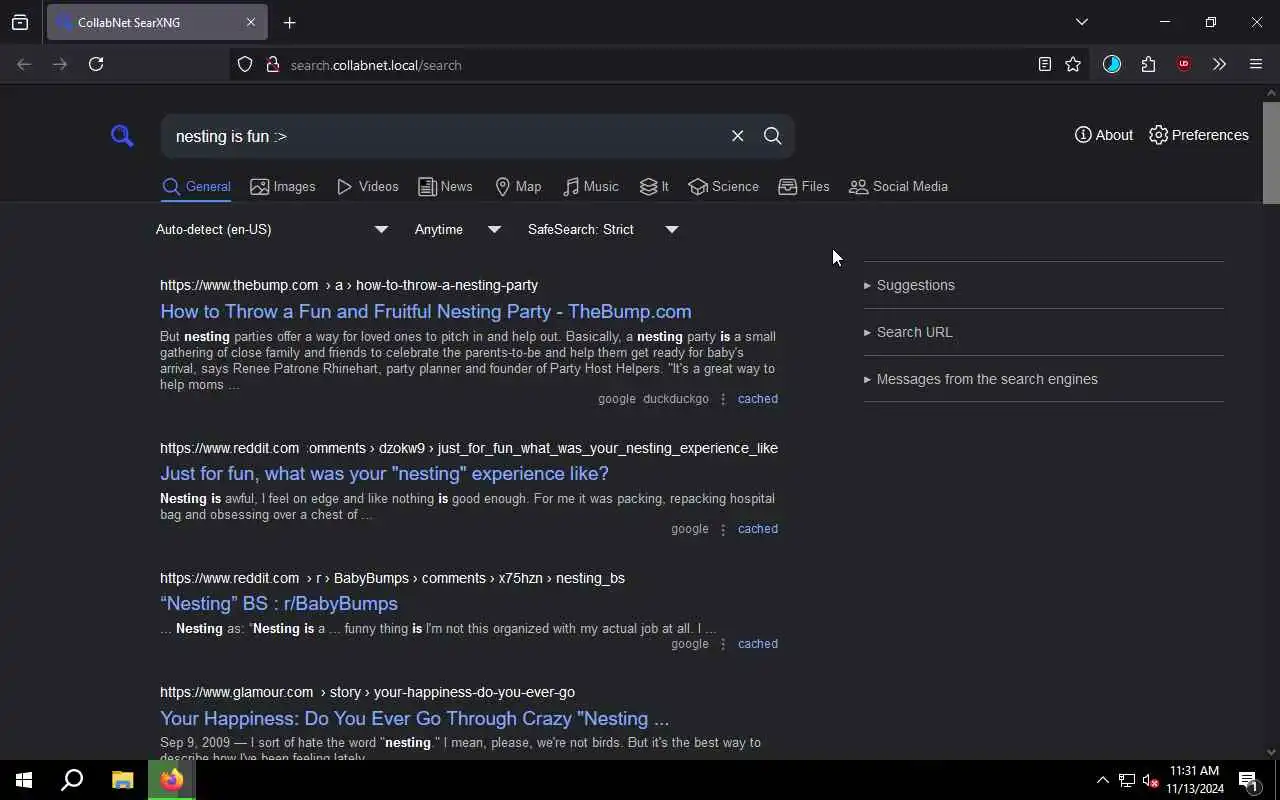Focus the search query input field
The height and width of the screenshot is (800, 1280).
click(x=445, y=136)
